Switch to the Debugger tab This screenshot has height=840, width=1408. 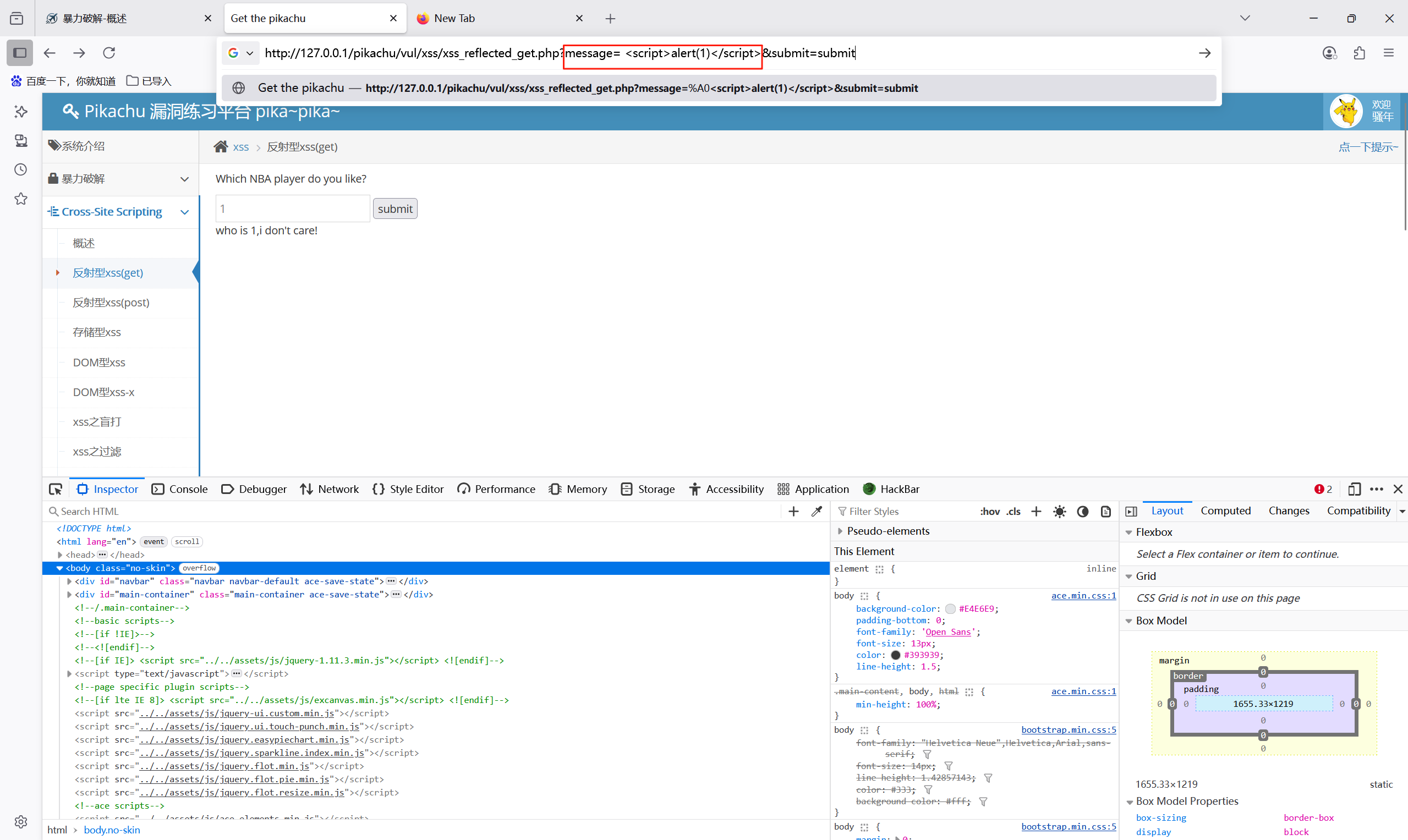pos(254,489)
